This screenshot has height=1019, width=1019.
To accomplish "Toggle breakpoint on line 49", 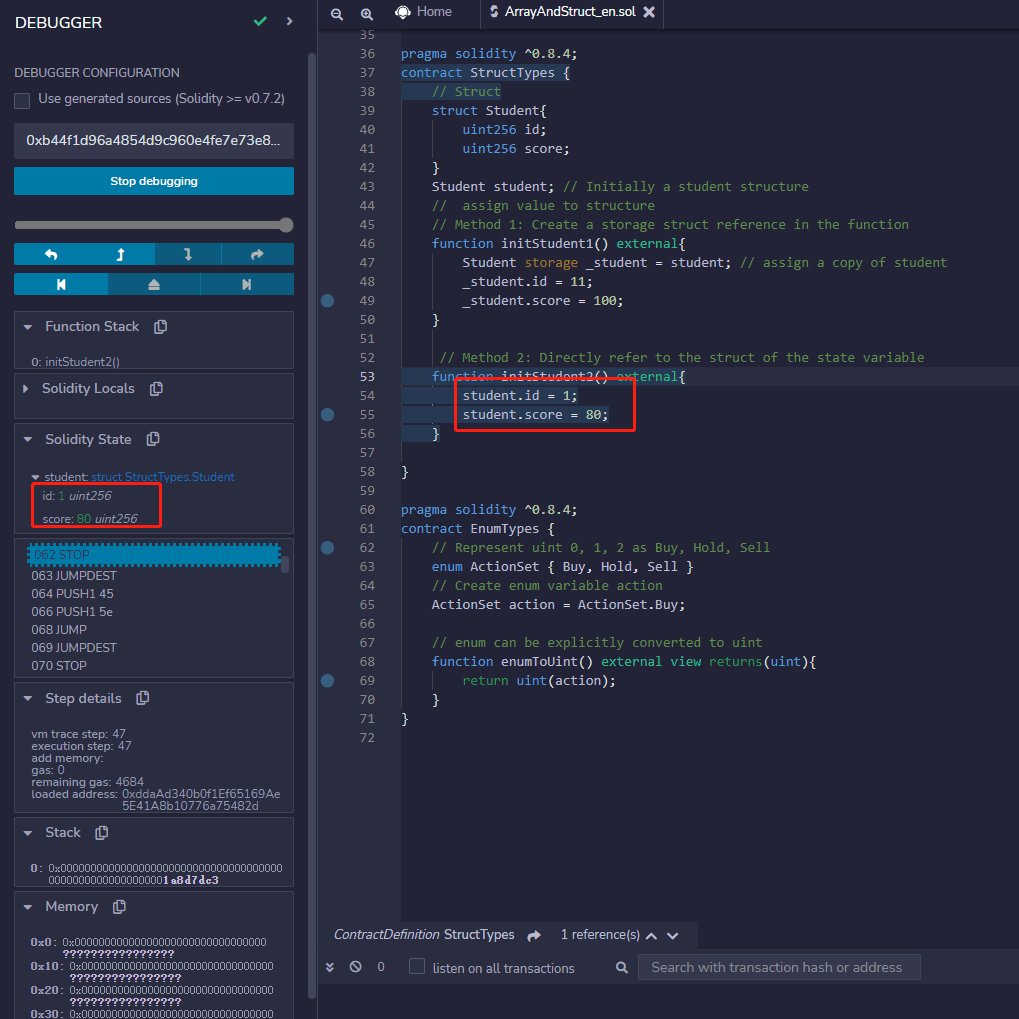I will (x=327, y=300).
